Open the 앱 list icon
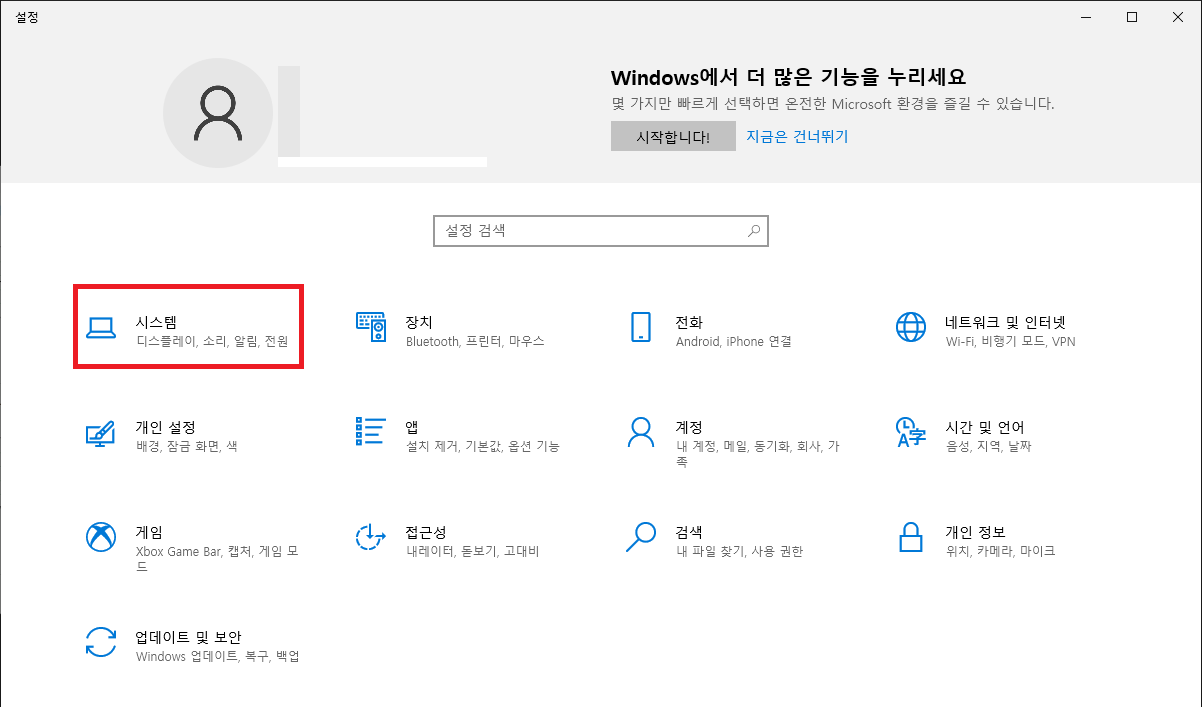Image resolution: width=1202 pixels, height=707 pixels. click(371, 431)
